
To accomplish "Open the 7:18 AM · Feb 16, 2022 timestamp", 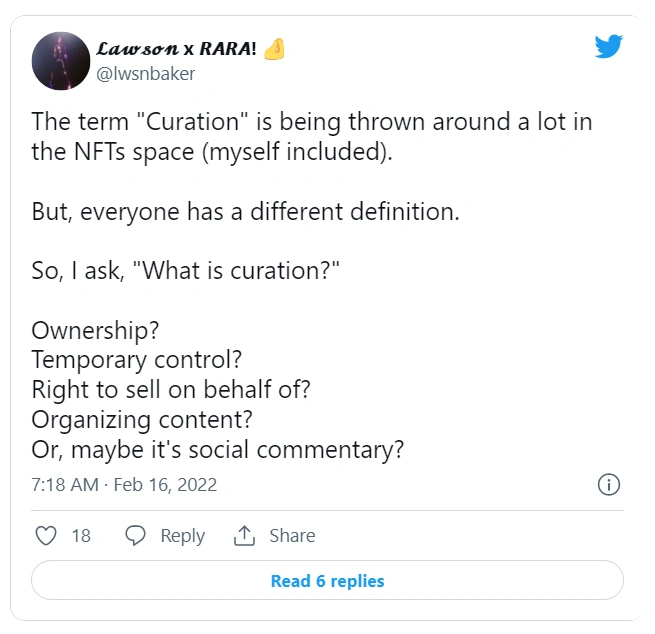I will coord(124,485).
